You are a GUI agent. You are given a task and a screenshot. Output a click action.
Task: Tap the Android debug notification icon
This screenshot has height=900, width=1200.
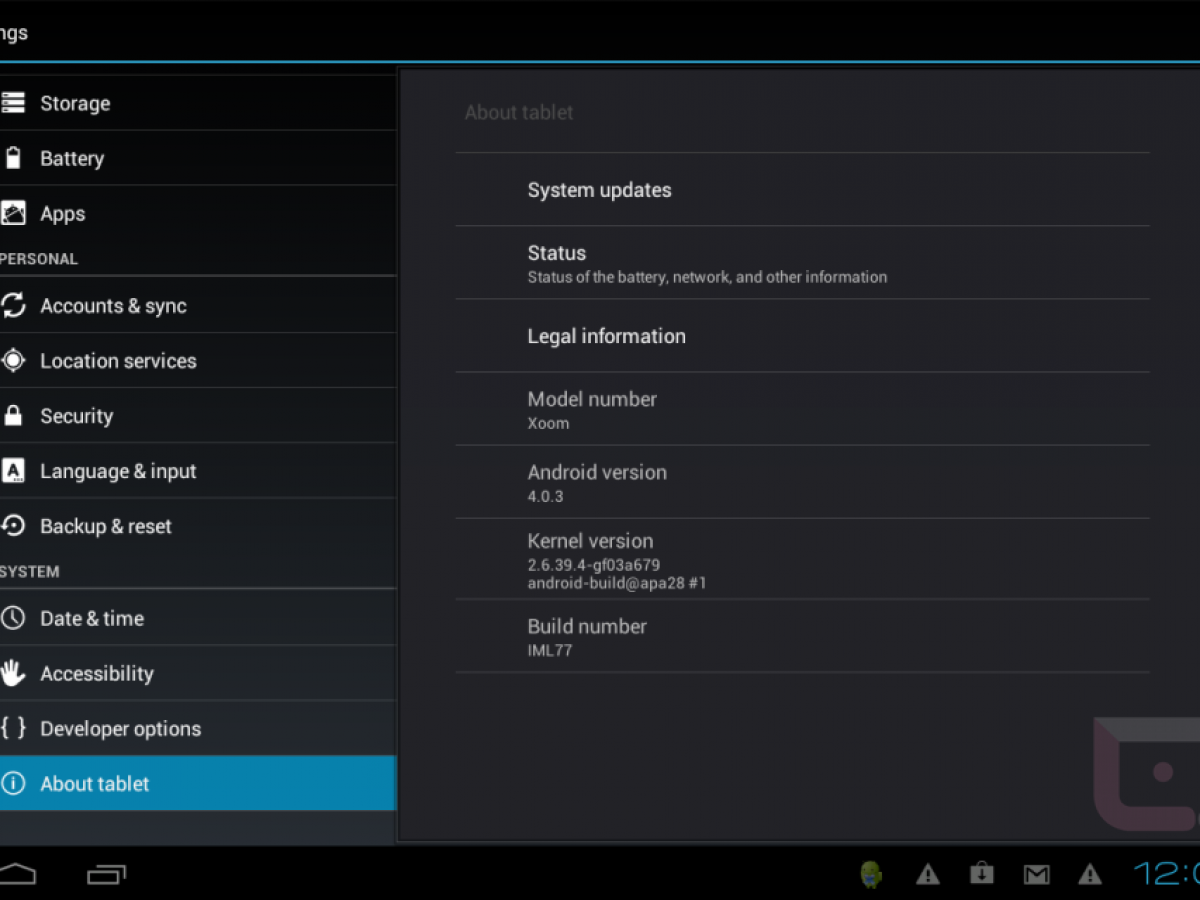(x=872, y=875)
